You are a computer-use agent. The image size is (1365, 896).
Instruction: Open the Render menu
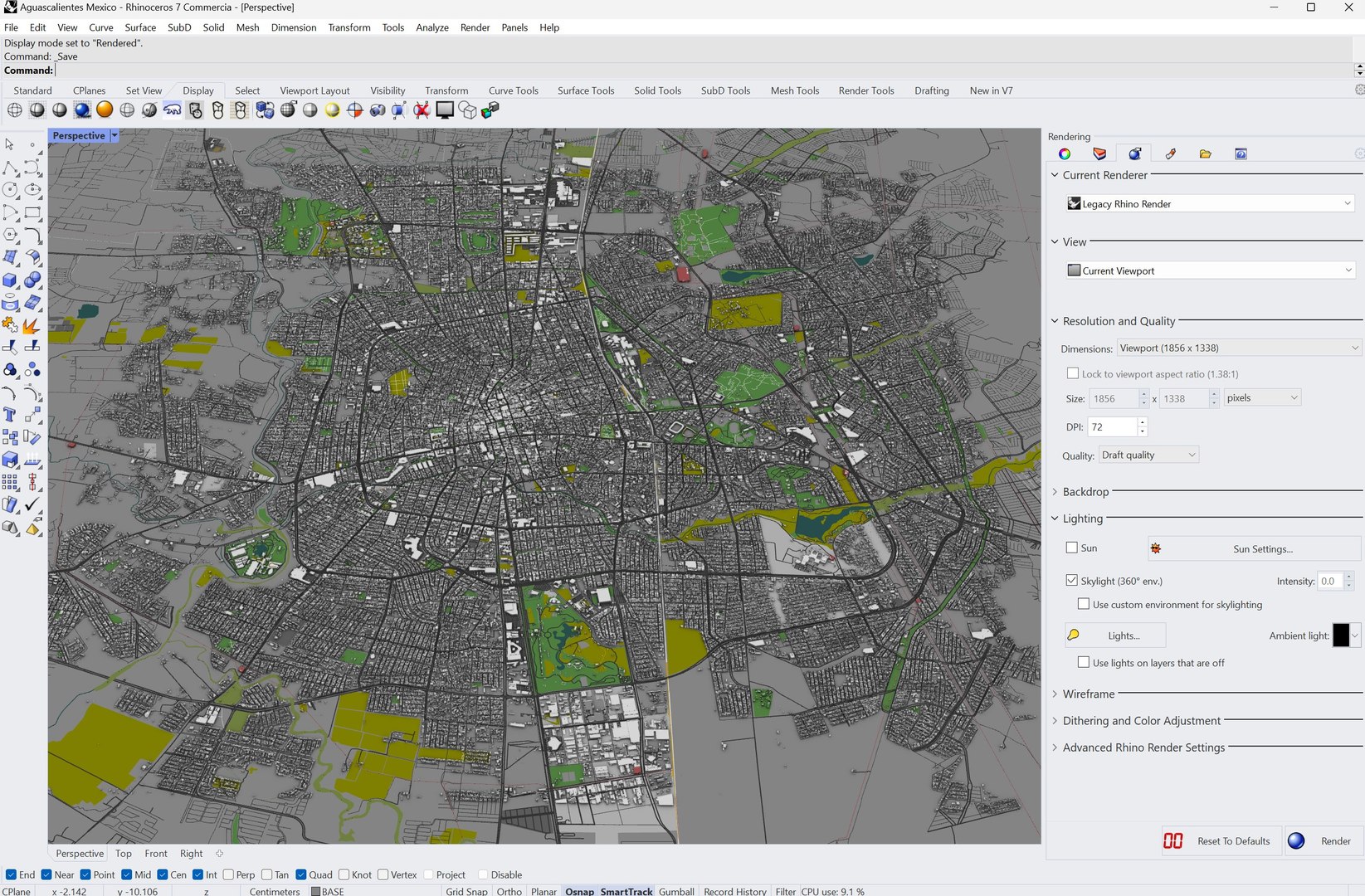pyautogui.click(x=475, y=27)
